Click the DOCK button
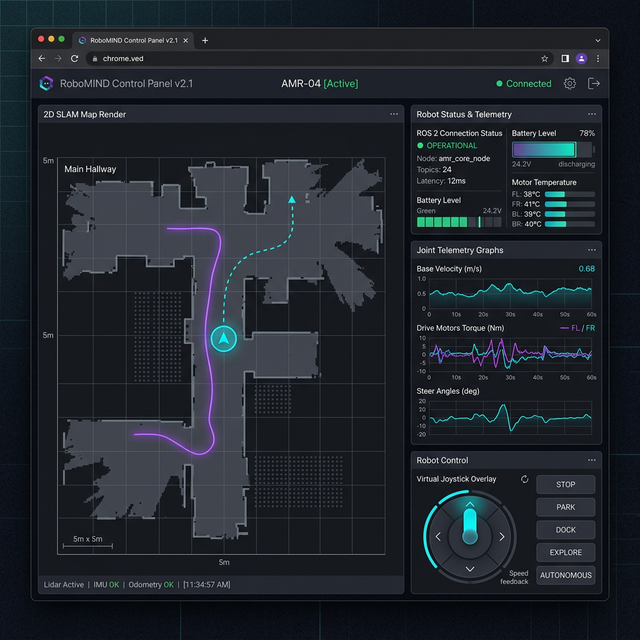The width and height of the screenshot is (640, 640). tap(566, 530)
